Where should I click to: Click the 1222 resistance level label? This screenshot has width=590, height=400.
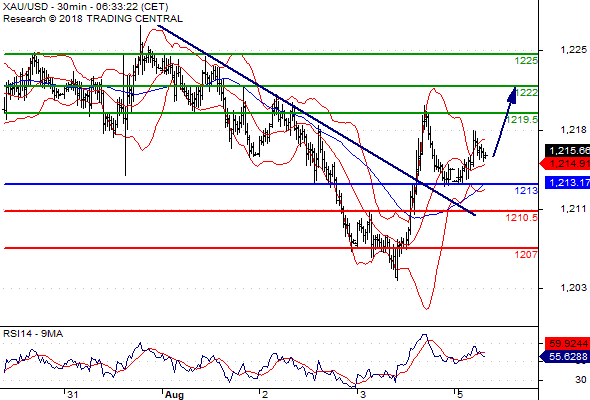[526, 93]
